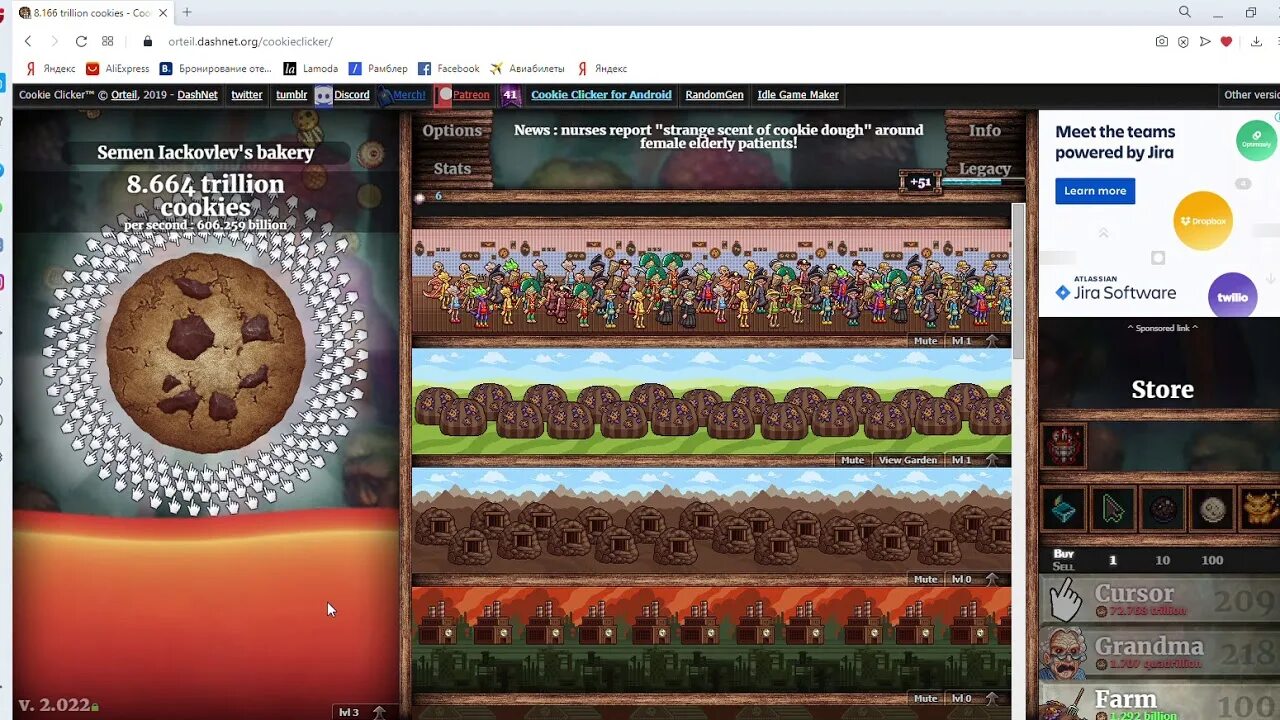
Task: Click the sugar lump counter 6
Action: point(428,197)
